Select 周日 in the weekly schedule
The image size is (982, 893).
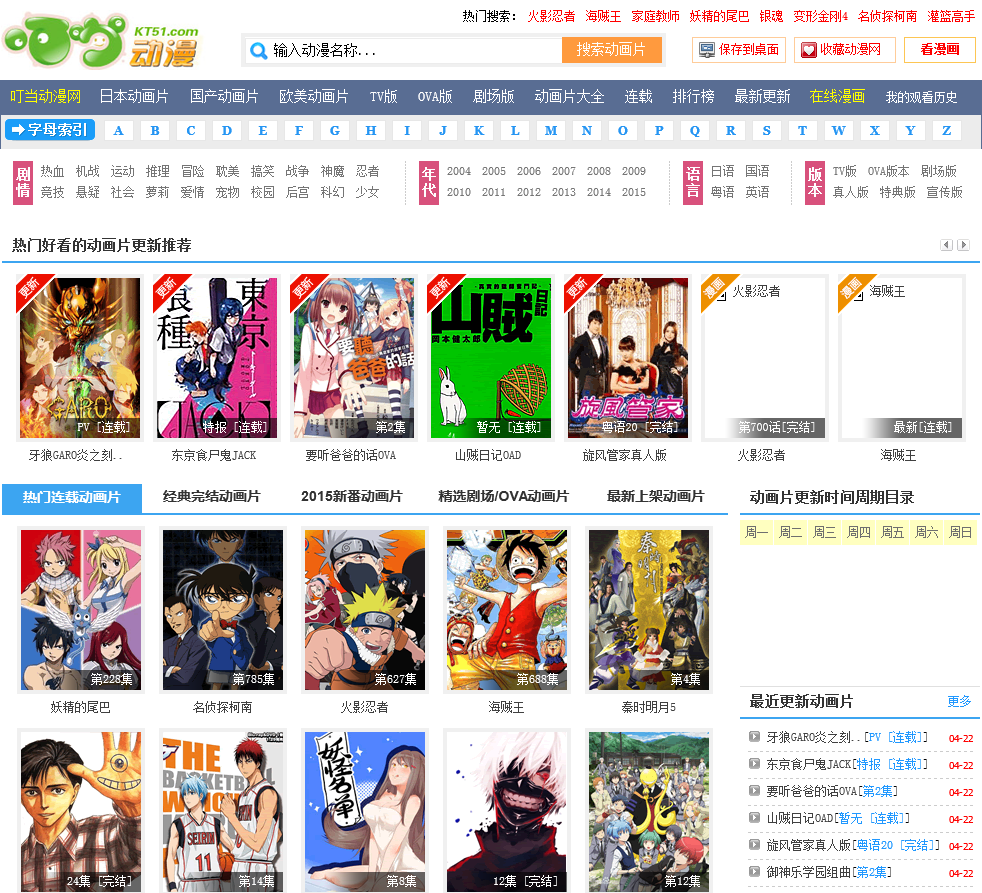961,532
